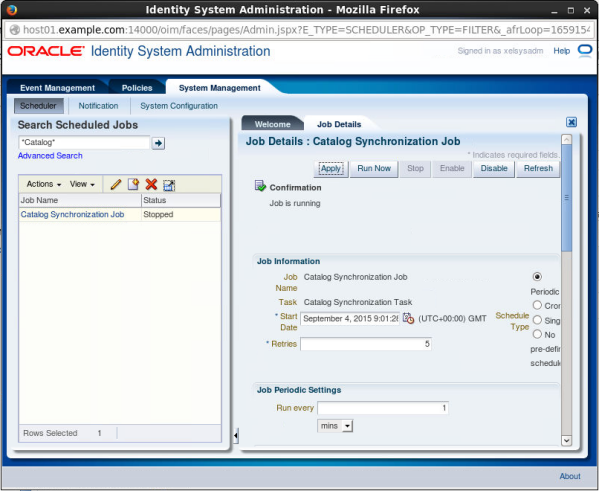Click the Stop button

point(415,169)
